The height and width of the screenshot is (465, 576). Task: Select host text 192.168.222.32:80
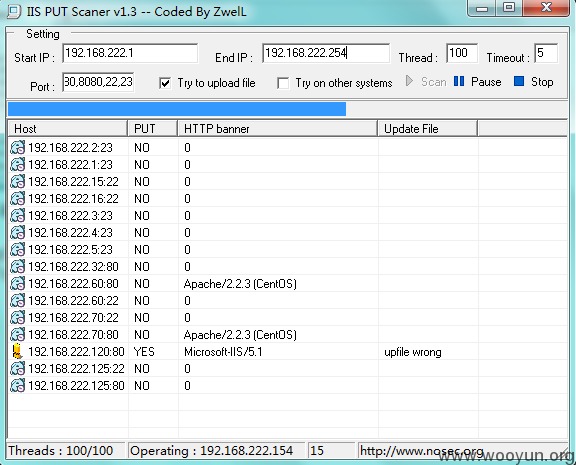(x=73, y=266)
